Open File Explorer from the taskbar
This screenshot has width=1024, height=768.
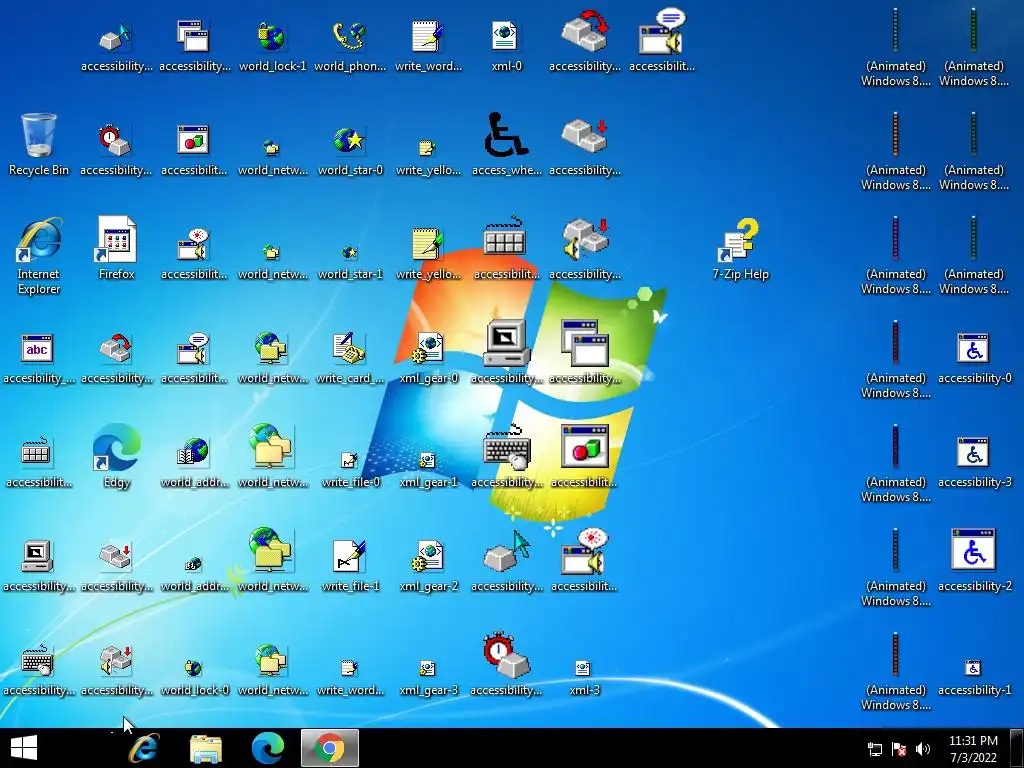206,748
